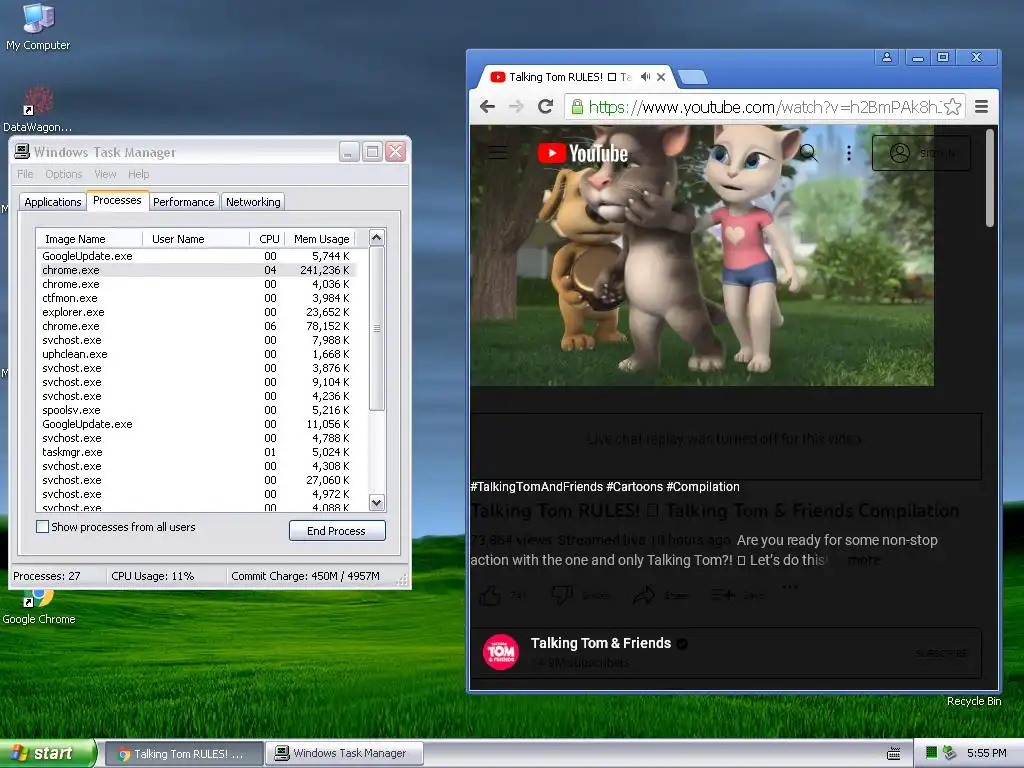Sort processes by User Name column

[x=196, y=239]
